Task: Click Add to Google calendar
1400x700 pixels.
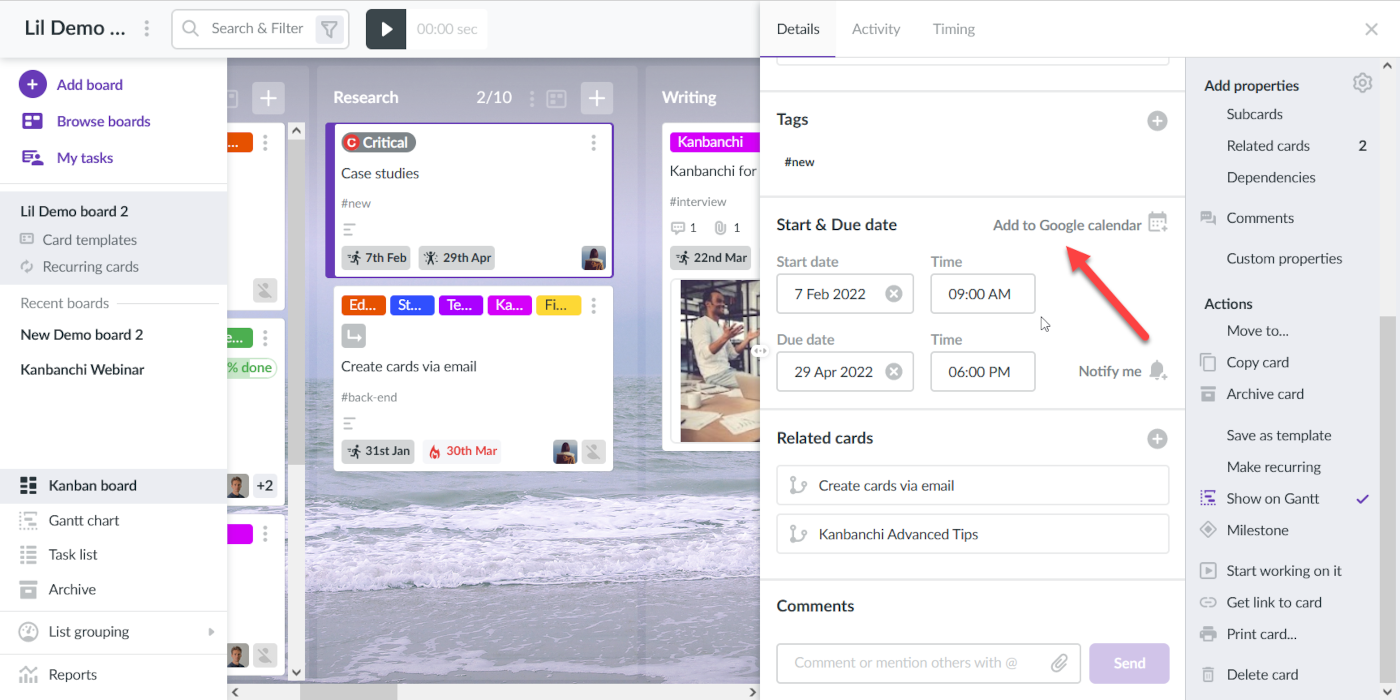Action: click(x=1080, y=225)
